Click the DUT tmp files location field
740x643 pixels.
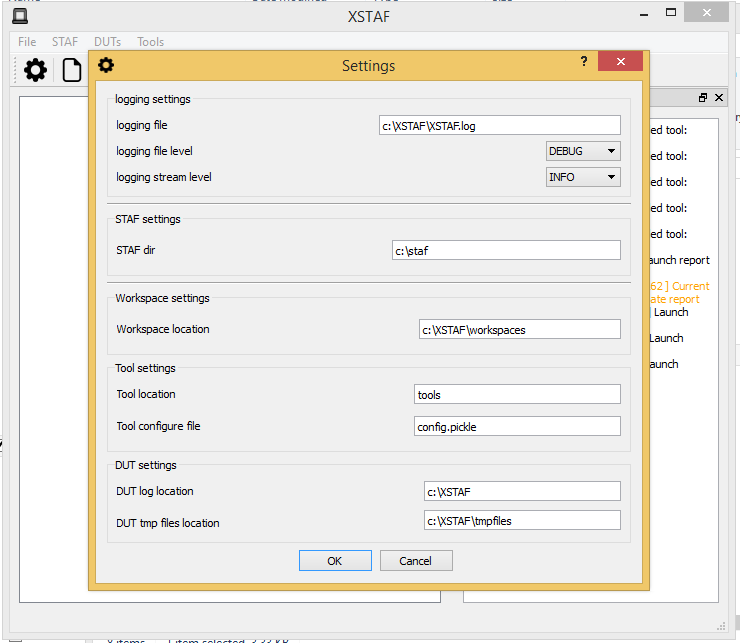click(522, 520)
